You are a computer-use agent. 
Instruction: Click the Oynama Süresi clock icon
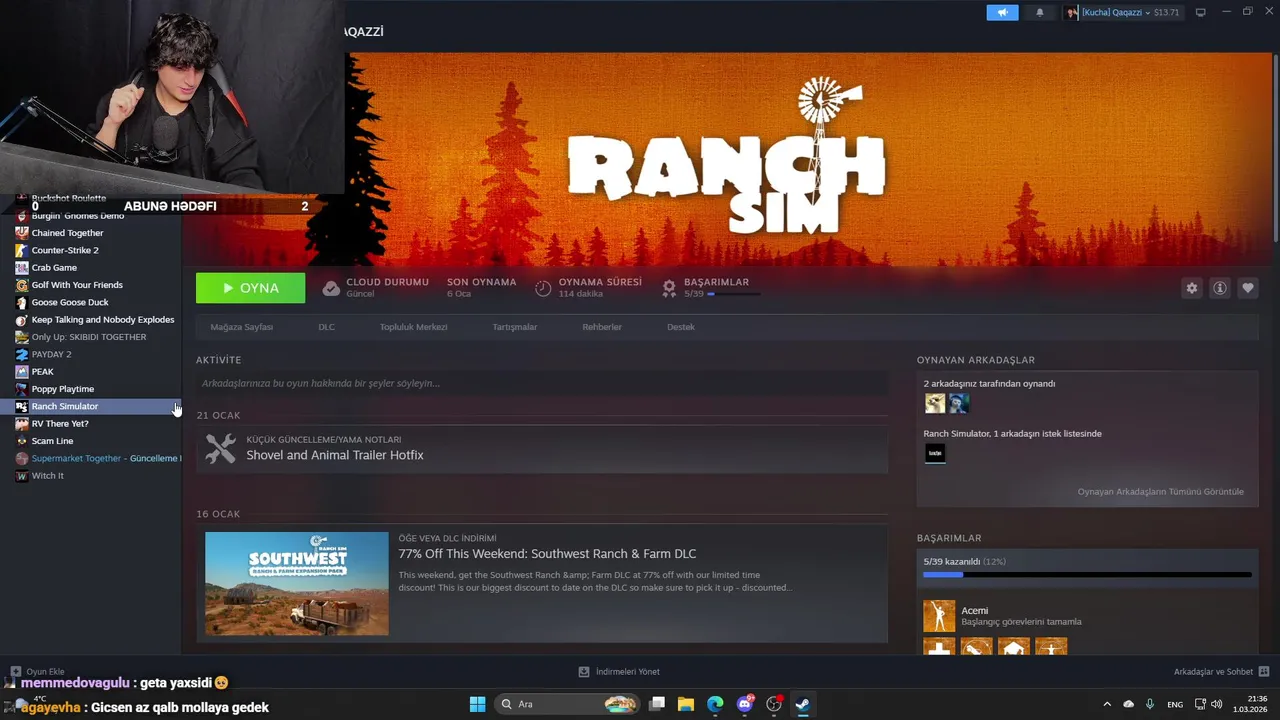pos(543,288)
